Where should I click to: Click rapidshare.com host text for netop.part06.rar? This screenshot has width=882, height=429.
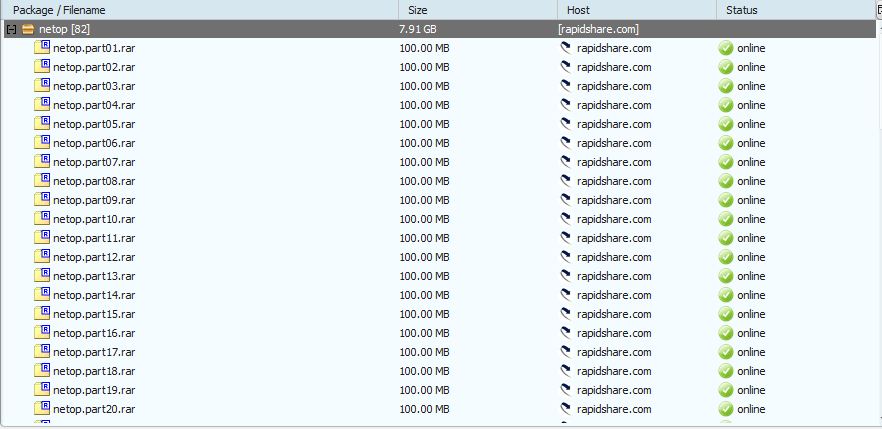point(614,143)
